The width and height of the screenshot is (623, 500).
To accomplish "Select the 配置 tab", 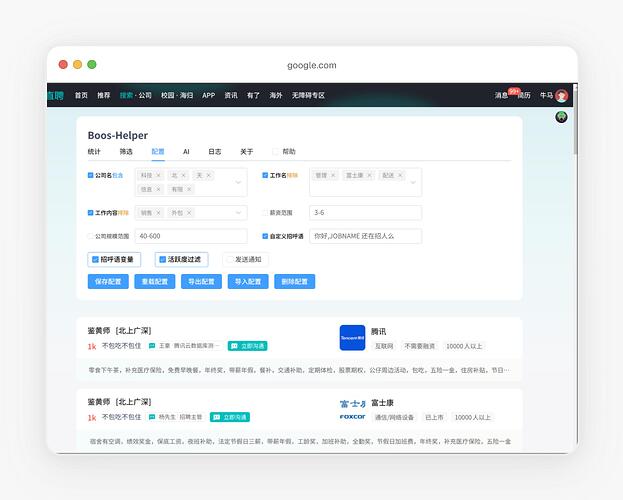I will [x=158, y=151].
